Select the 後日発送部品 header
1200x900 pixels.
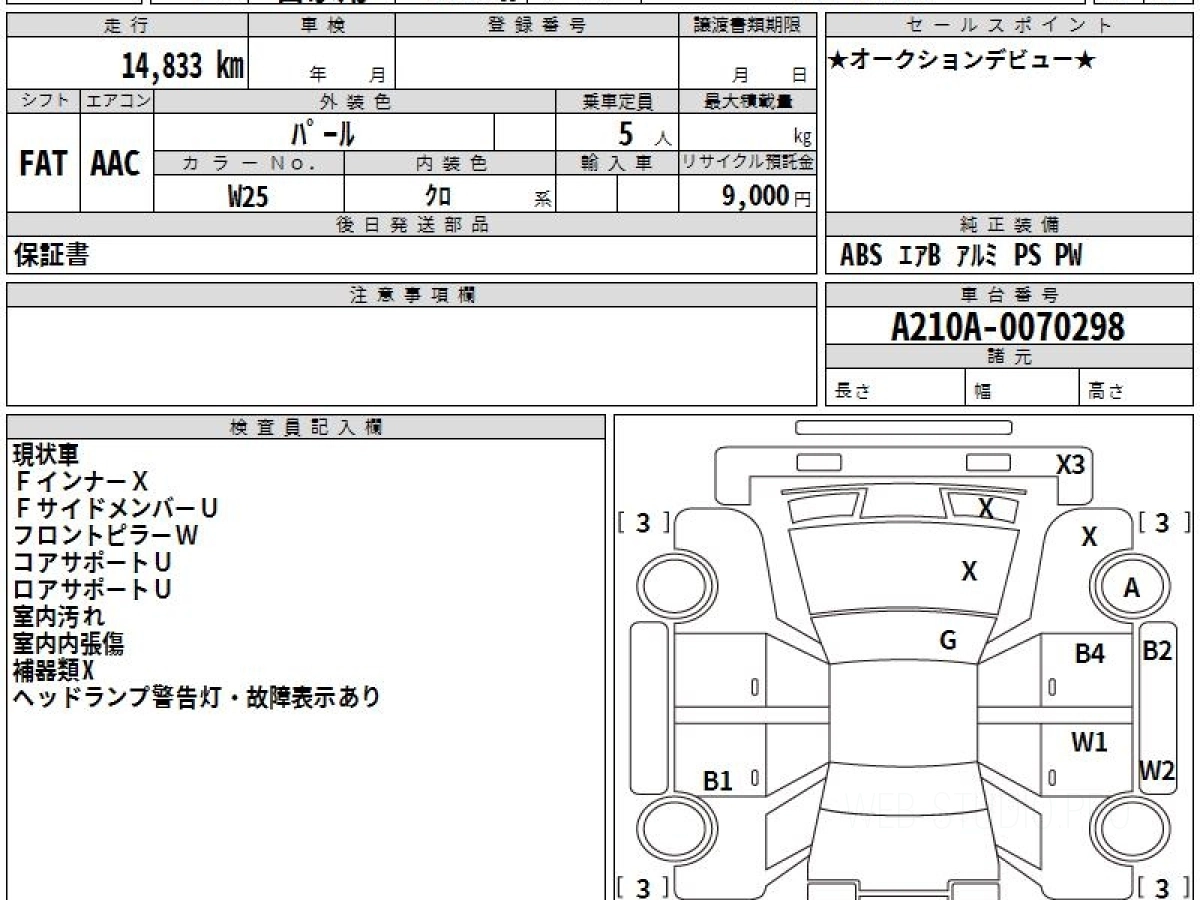(x=412, y=225)
